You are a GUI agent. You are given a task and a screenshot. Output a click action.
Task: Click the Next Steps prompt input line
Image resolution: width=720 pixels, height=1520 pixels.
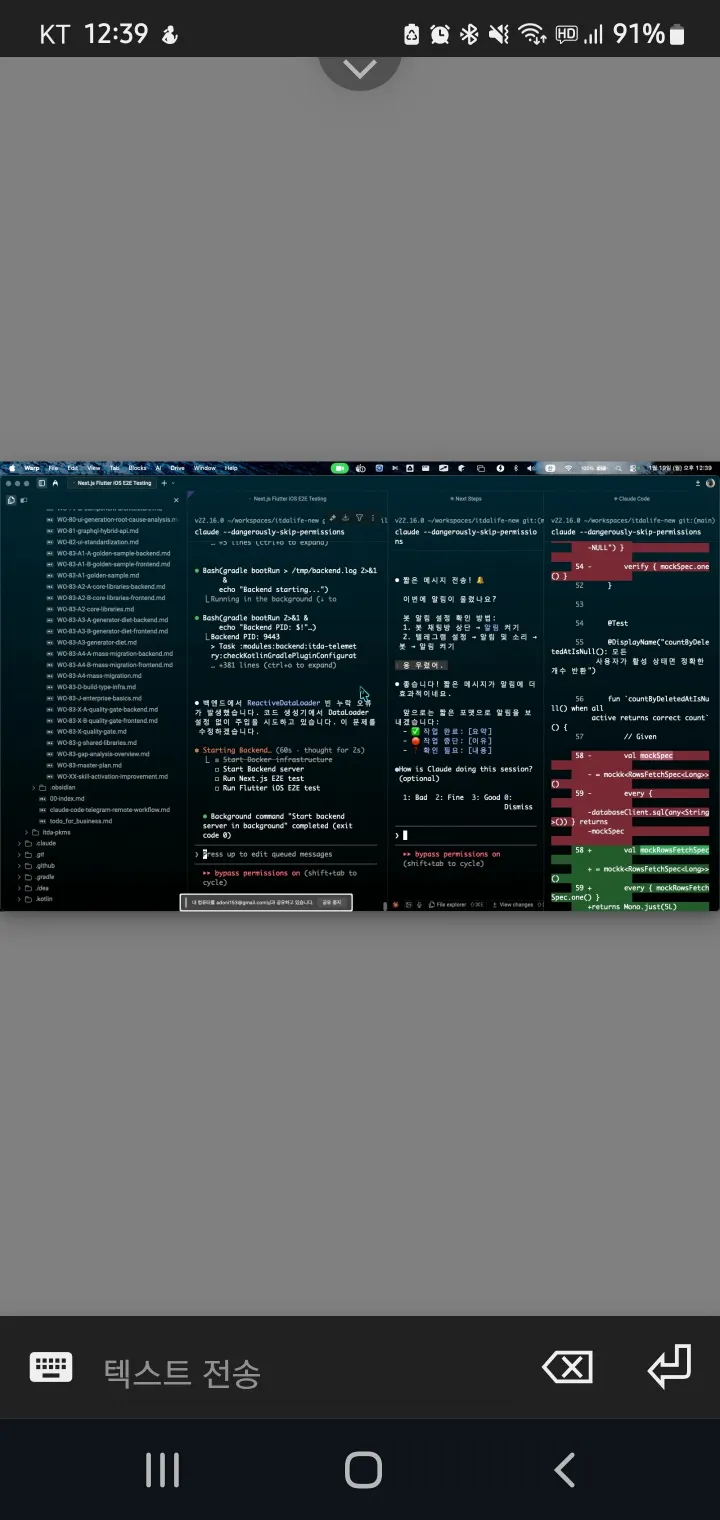click(465, 835)
